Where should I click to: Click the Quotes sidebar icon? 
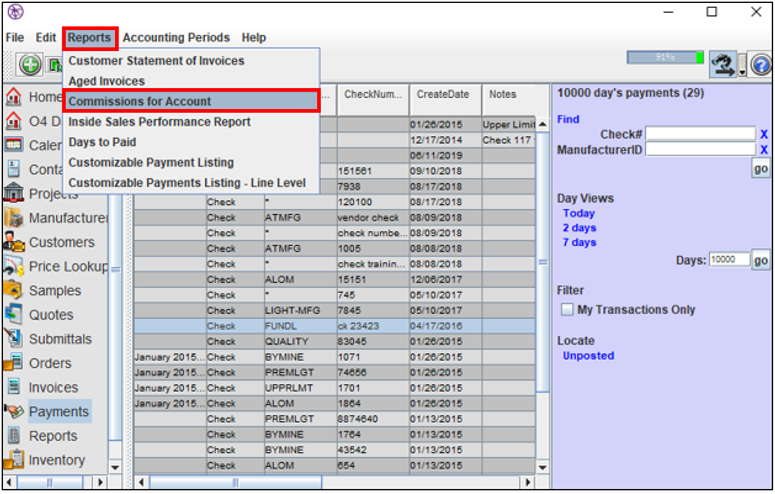[13, 314]
